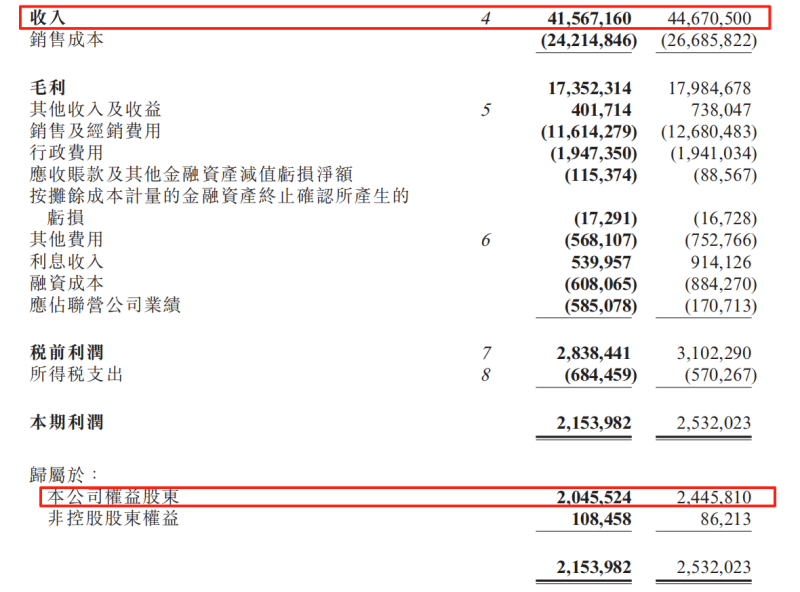Click the 所得税支出 label
The height and width of the screenshot is (592, 800).
(76, 374)
